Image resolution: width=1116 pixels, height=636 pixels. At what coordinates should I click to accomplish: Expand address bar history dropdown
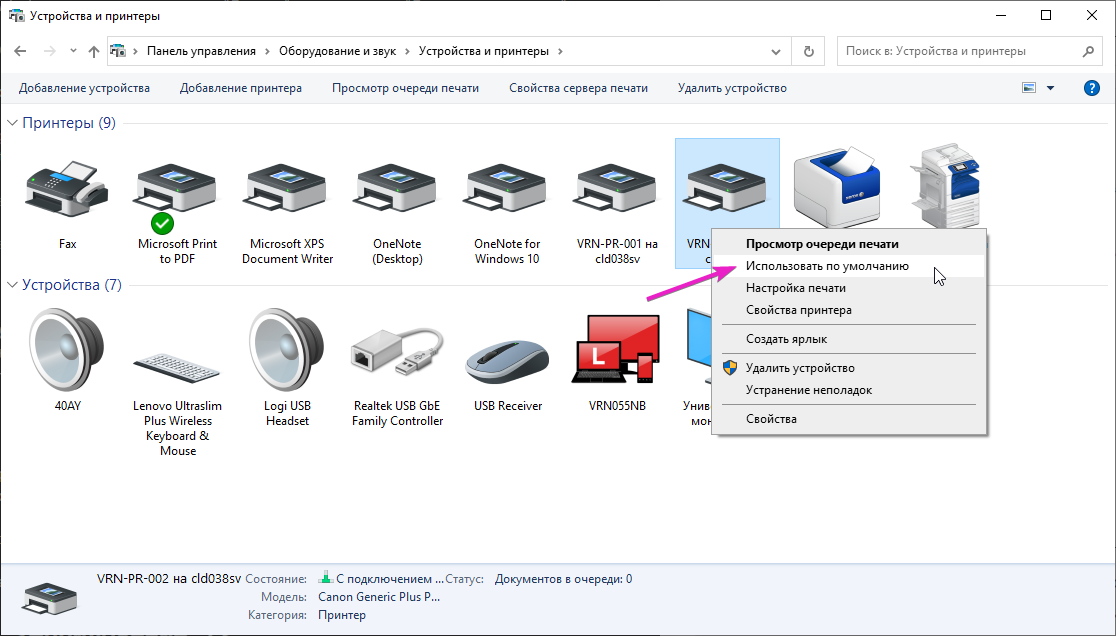778,51
